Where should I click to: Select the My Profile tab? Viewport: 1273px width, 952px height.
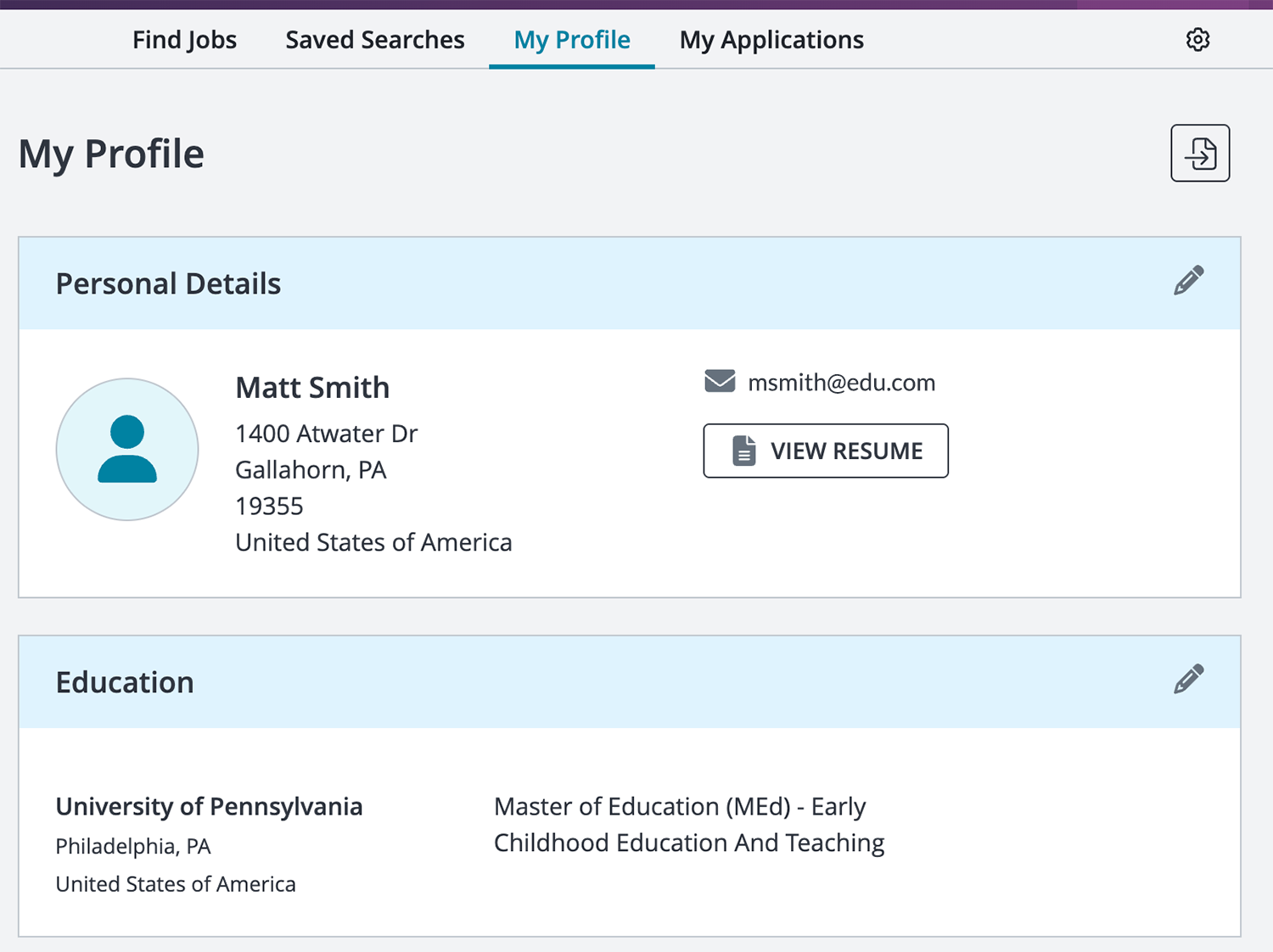pos(572,40)
